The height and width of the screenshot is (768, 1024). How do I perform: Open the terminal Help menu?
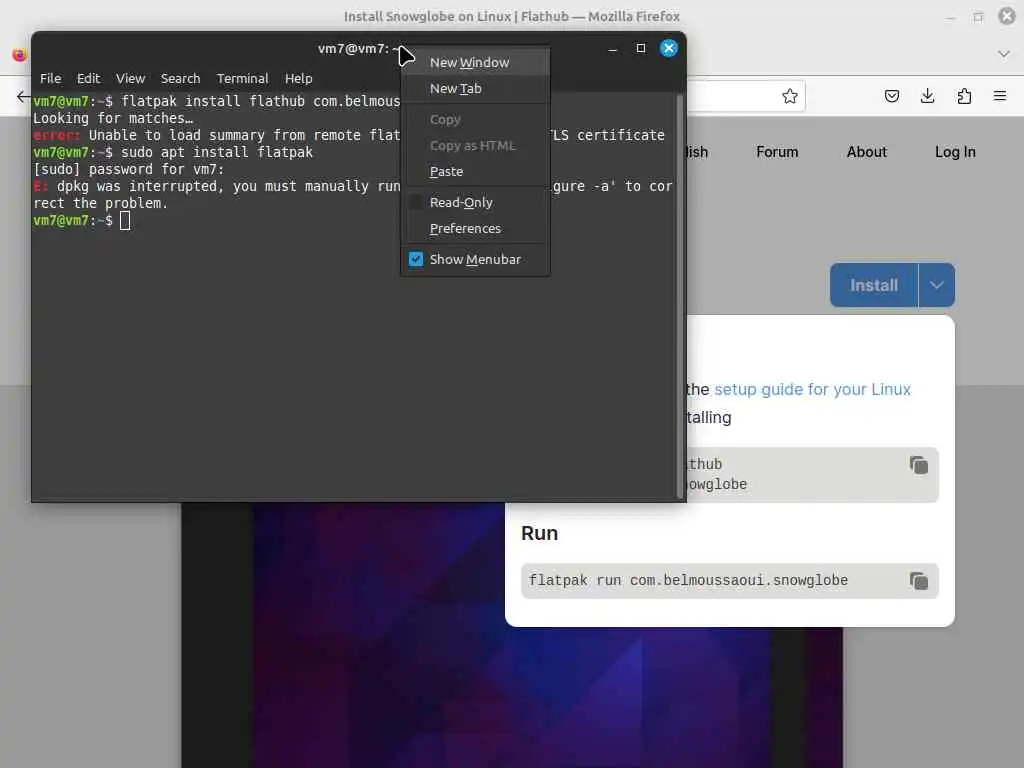[298, 78]
